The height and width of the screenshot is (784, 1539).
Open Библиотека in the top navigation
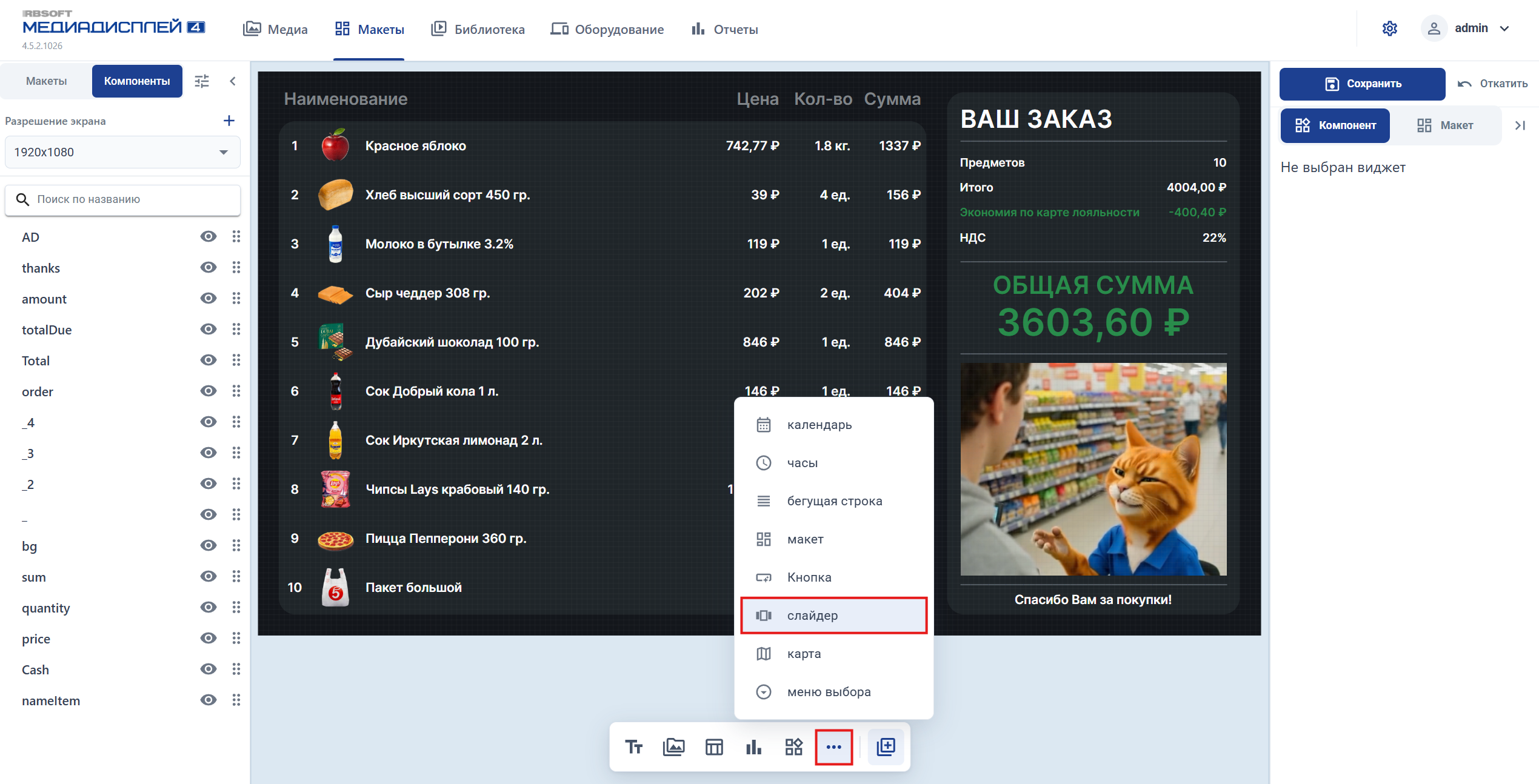click(x=478, y=29)
